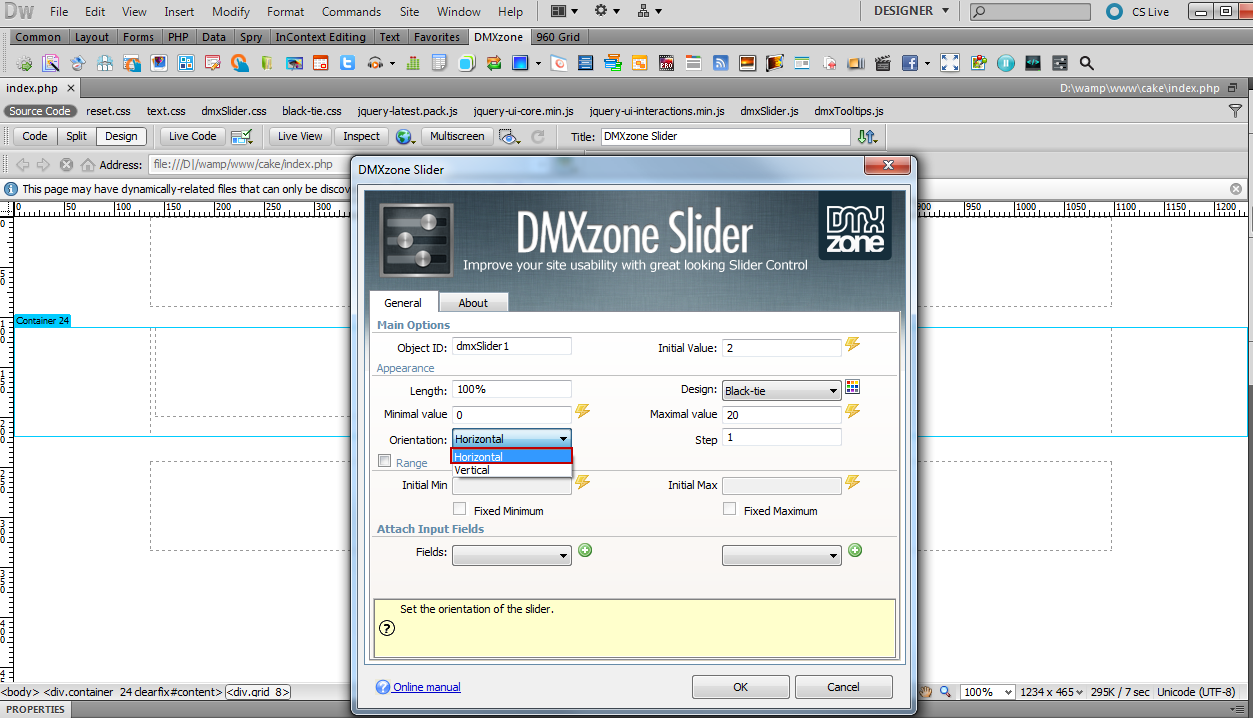Click the headphones icon in the DMXzone toolbar
Viewport: 1253px width, 718px height.
[x=374, y=62]
